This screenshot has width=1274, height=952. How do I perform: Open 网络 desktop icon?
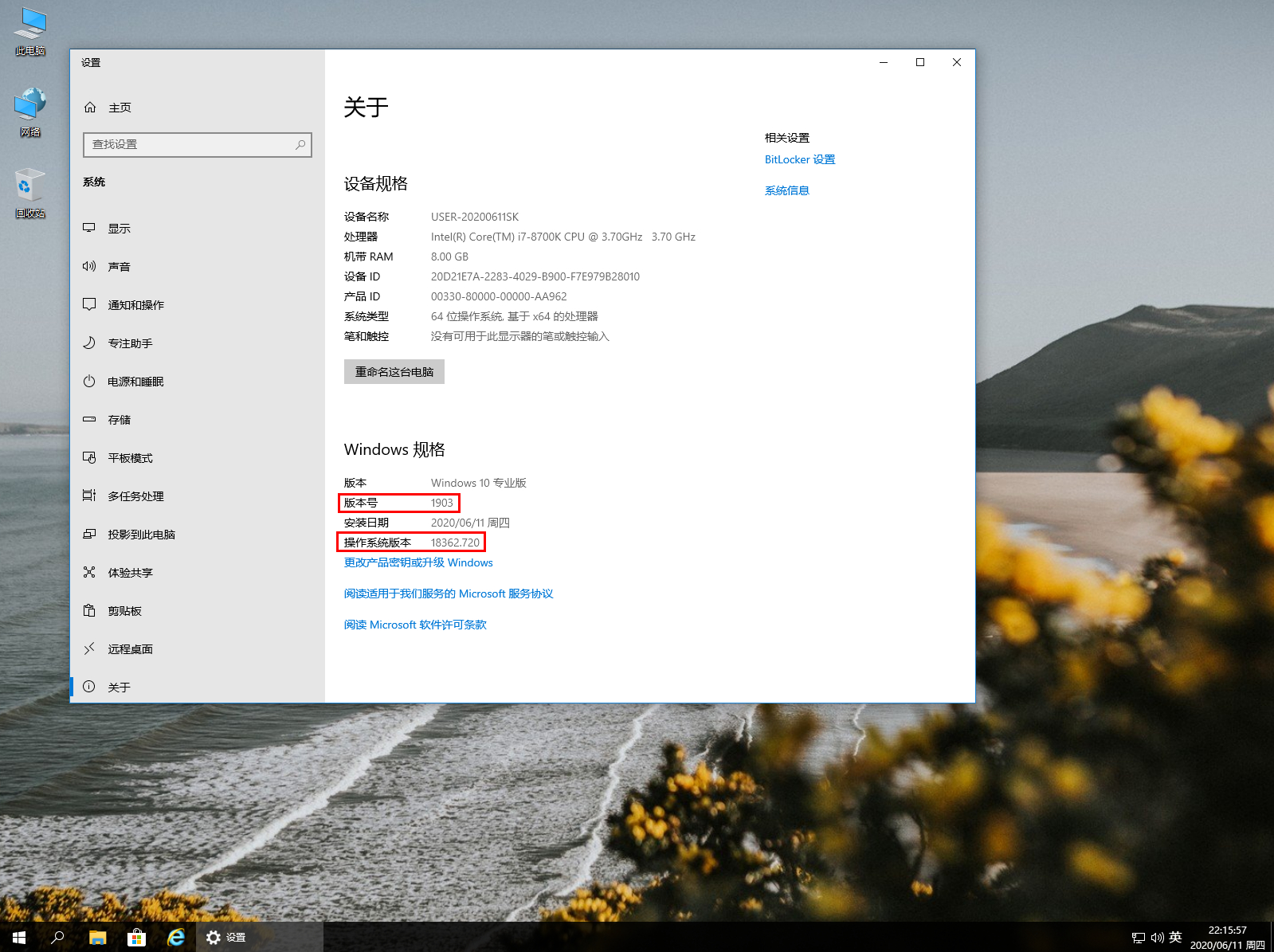pos(30,112)
